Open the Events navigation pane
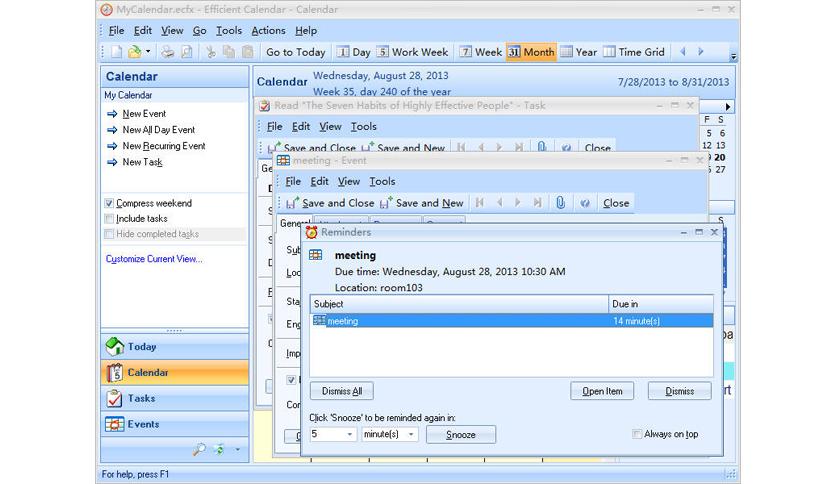The height and width of the screenshot is (484, 836). [174, 424]
